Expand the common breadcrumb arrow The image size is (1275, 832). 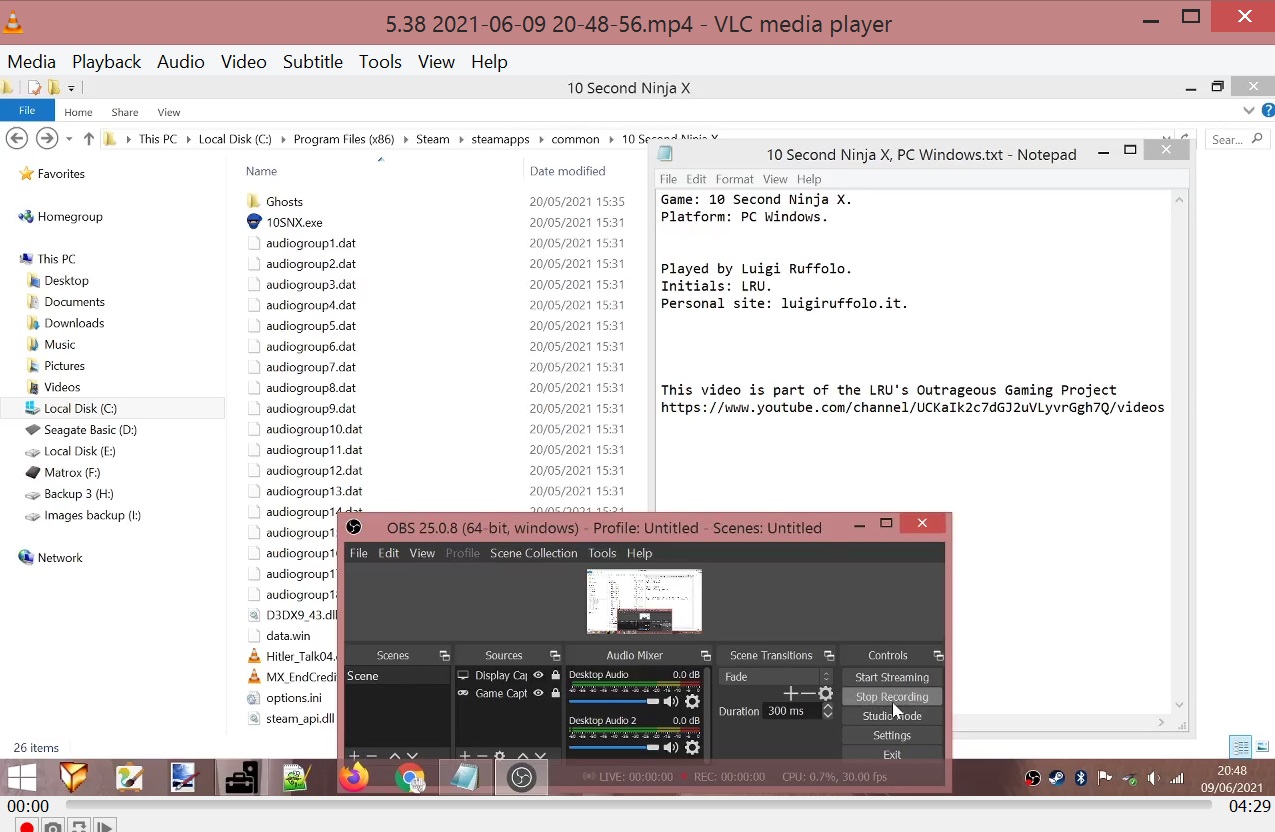tap(610, 139)
